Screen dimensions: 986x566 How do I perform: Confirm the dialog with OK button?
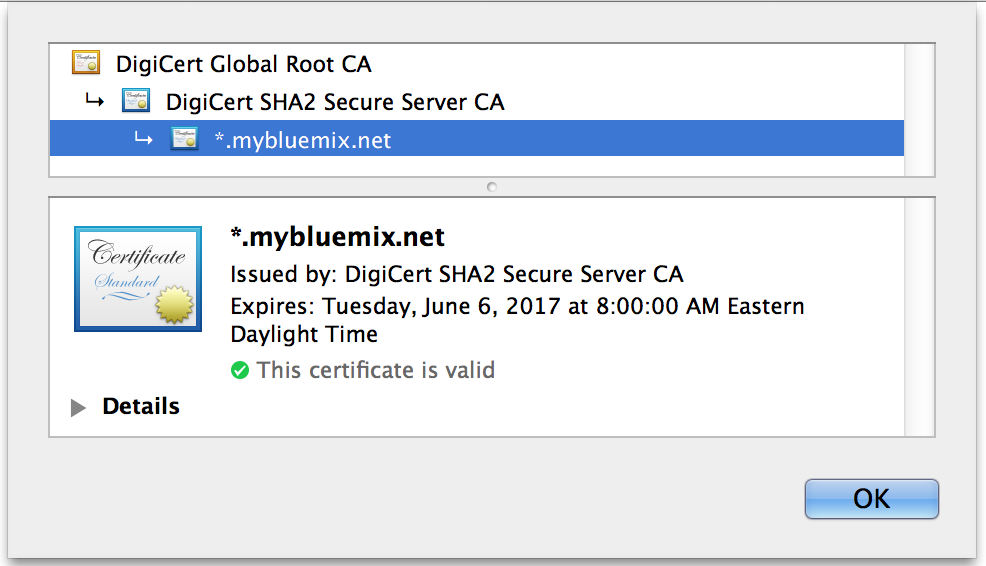[x=872, y=499]
